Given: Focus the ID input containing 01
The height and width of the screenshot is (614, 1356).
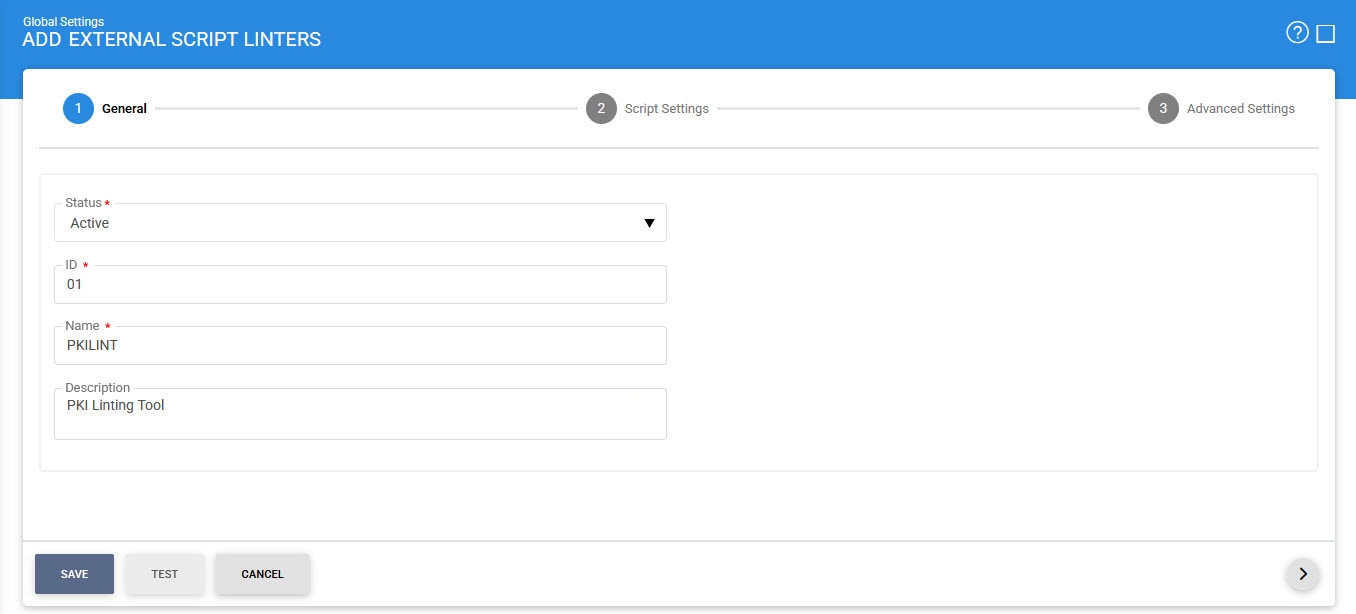Looking at the screenshot, I should pos(360,285).
